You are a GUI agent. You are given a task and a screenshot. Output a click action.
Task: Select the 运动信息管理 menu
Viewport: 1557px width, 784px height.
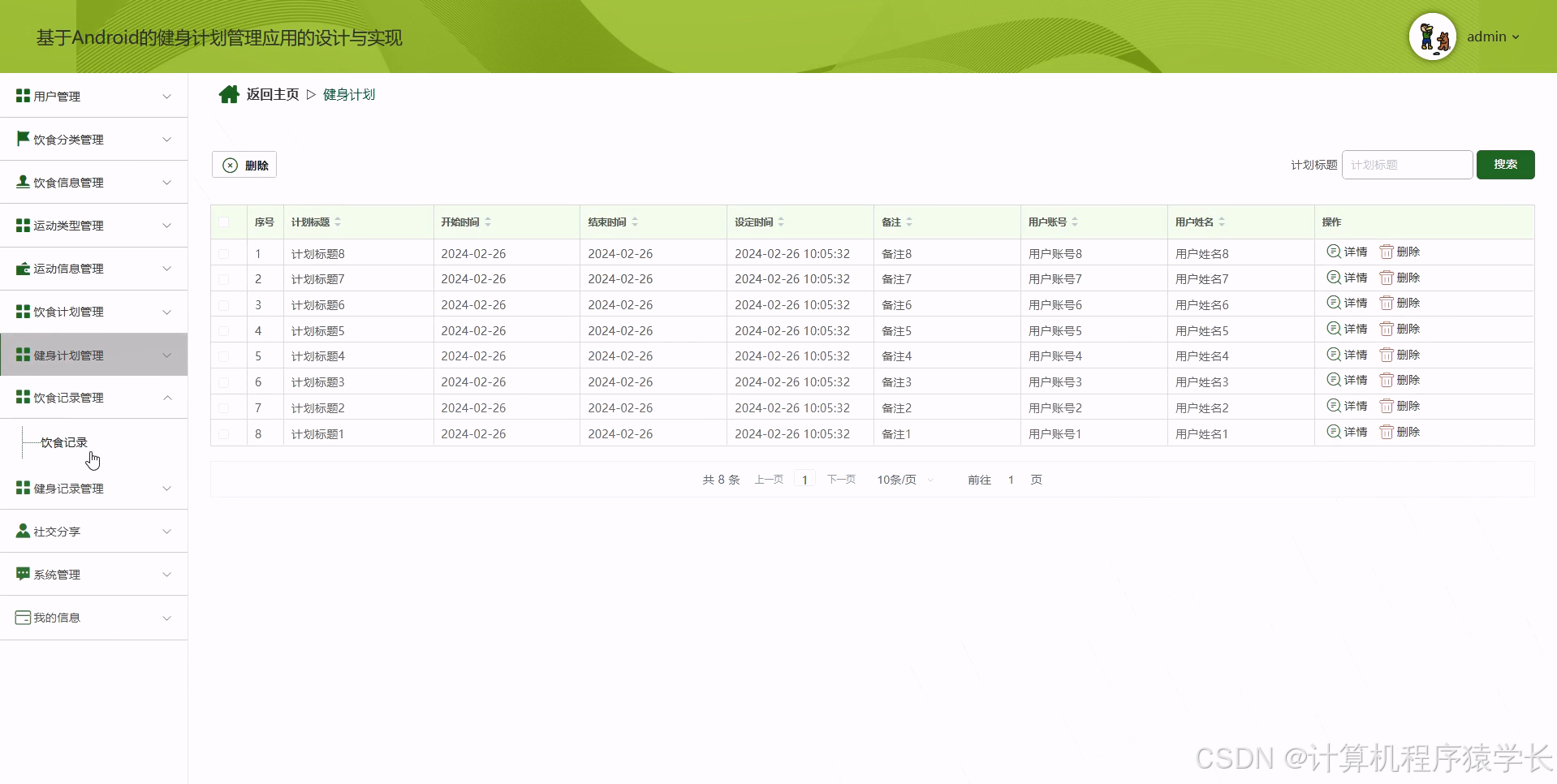coord(94,269)
